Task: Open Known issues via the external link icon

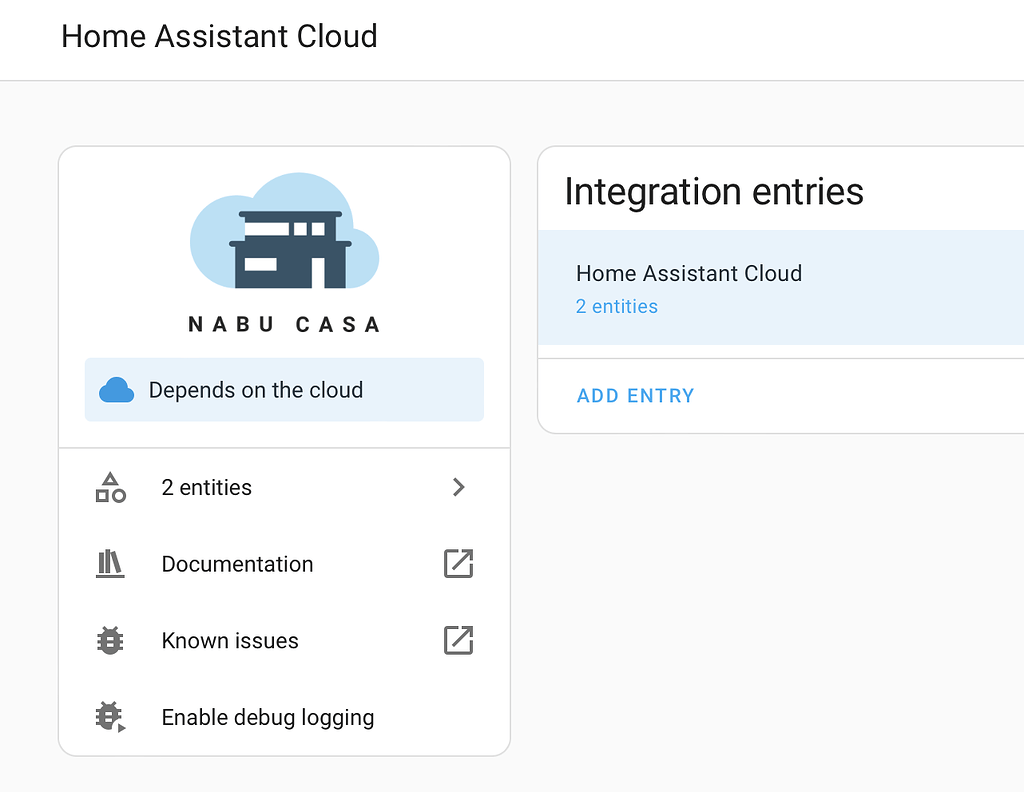Action: pyautogui.click(x=458, y=640)
